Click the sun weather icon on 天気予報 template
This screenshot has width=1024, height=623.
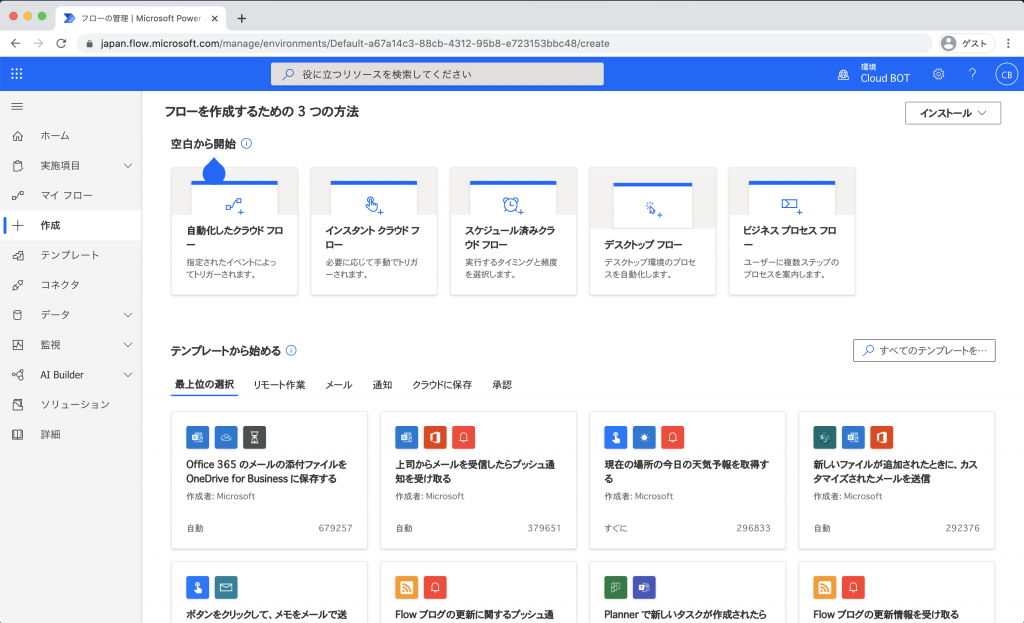(644, 438)
